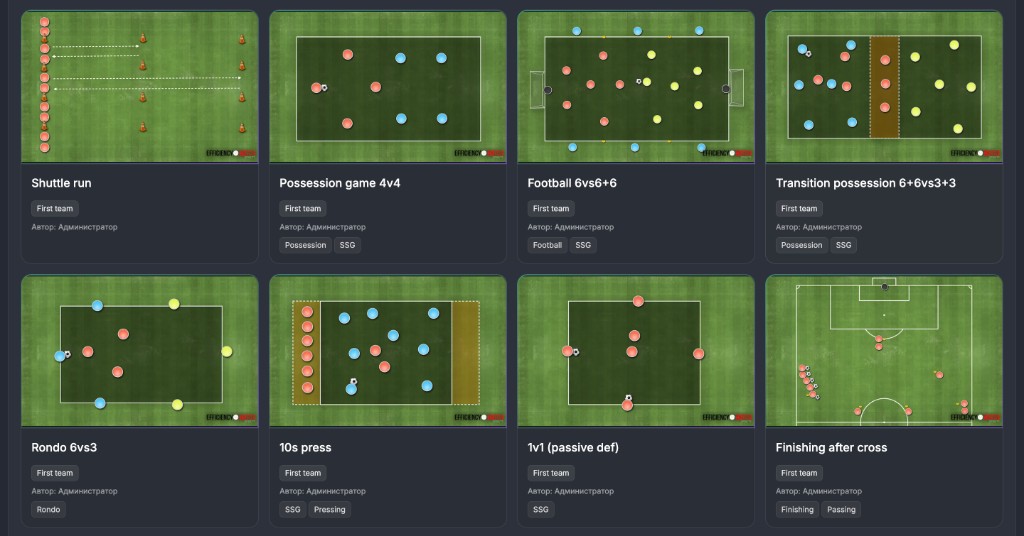Screen dimensions: 1024x536
Task: Open the Finishing after cross diagram
Action: tap(884, 351)
